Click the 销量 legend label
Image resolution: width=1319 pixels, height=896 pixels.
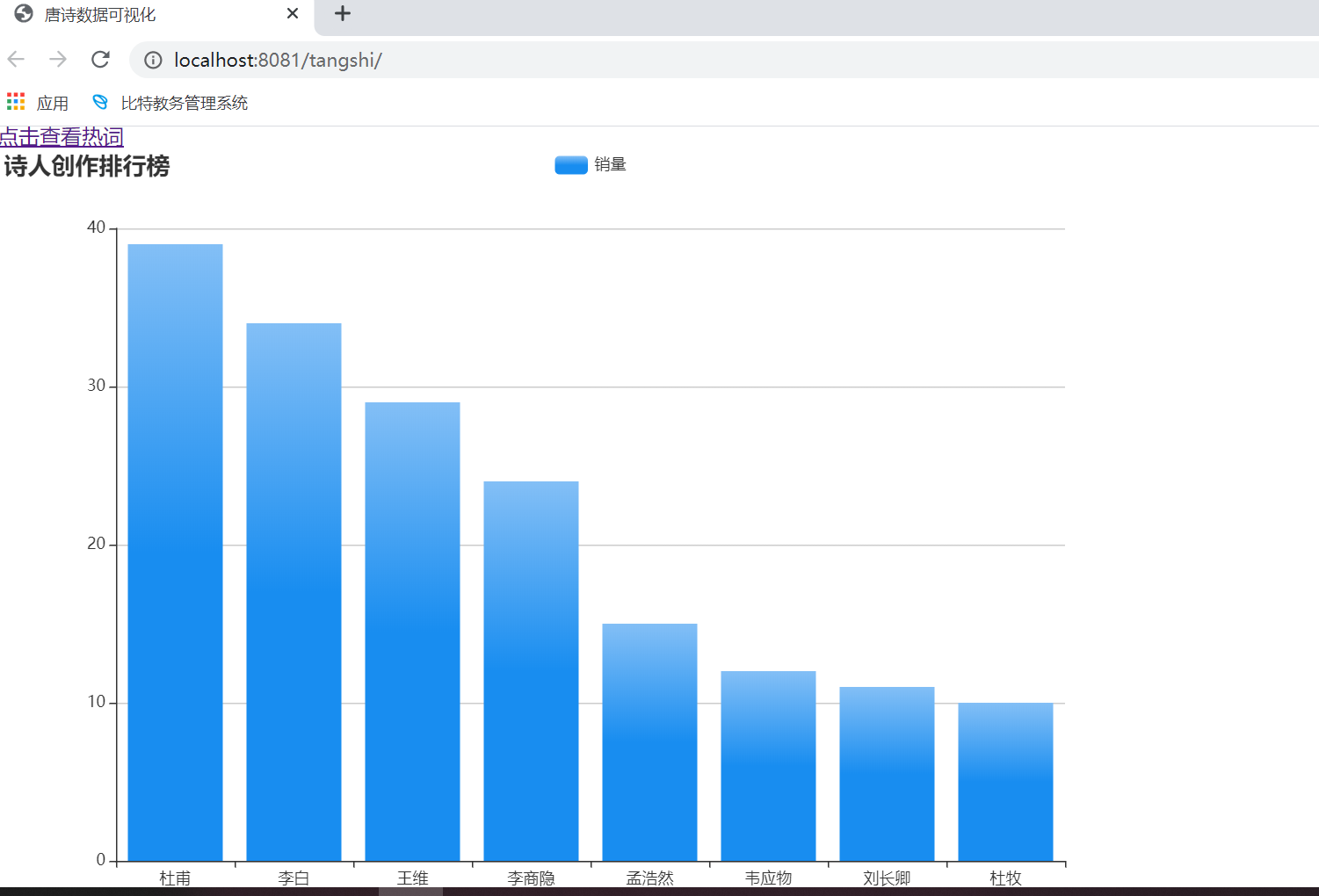click(610, 164)
